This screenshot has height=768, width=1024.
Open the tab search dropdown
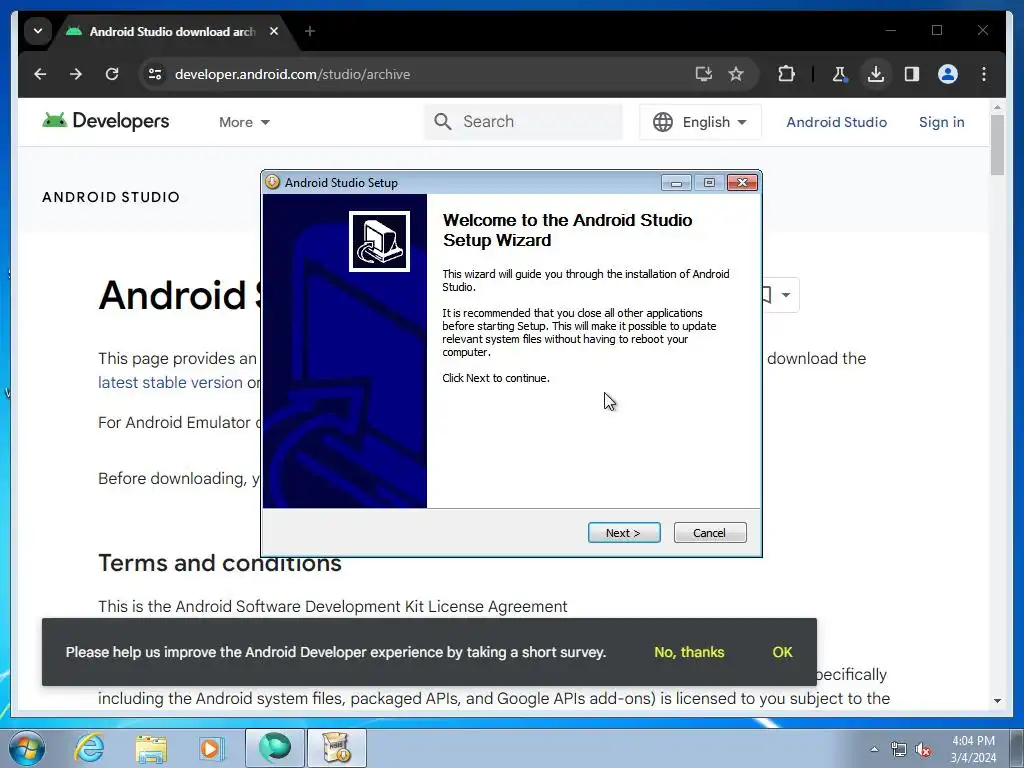click(x=38, y=31)
